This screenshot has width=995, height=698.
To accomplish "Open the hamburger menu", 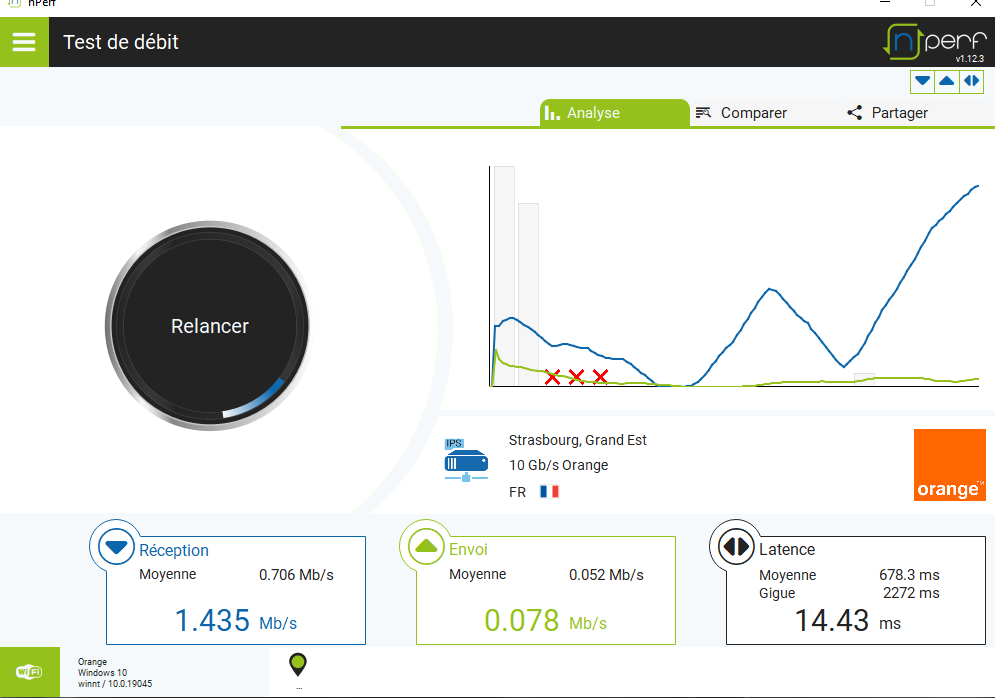I will point(24,42).
